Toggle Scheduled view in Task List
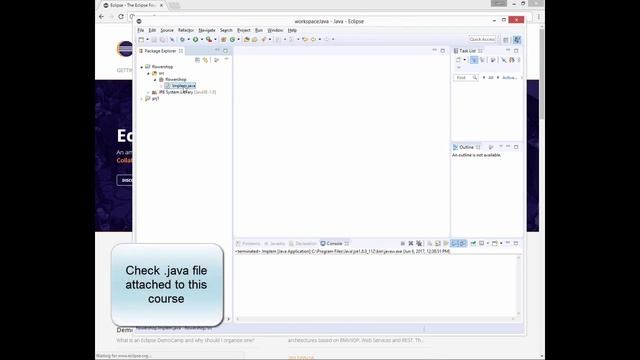 (x=482, y=60)
